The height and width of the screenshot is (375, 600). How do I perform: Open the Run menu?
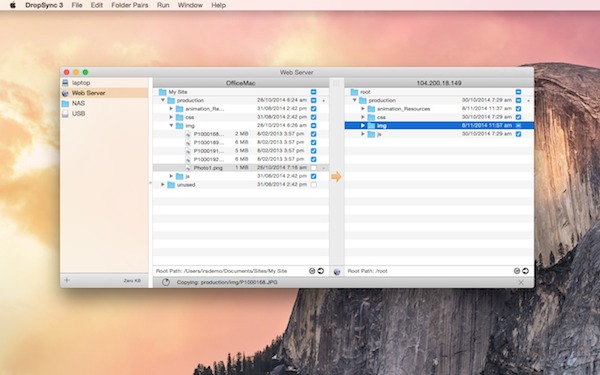tap(163, 5)
